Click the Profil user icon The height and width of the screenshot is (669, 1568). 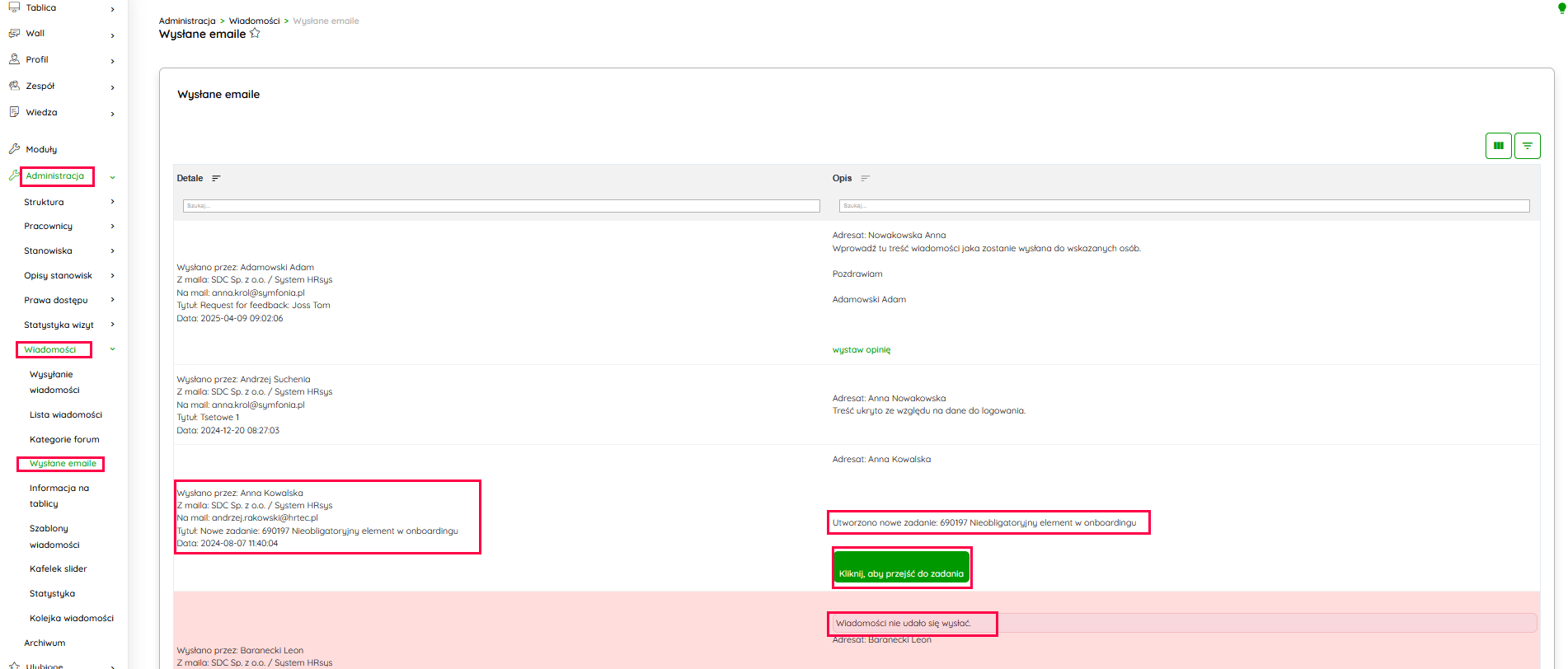[x=14, y=59]
